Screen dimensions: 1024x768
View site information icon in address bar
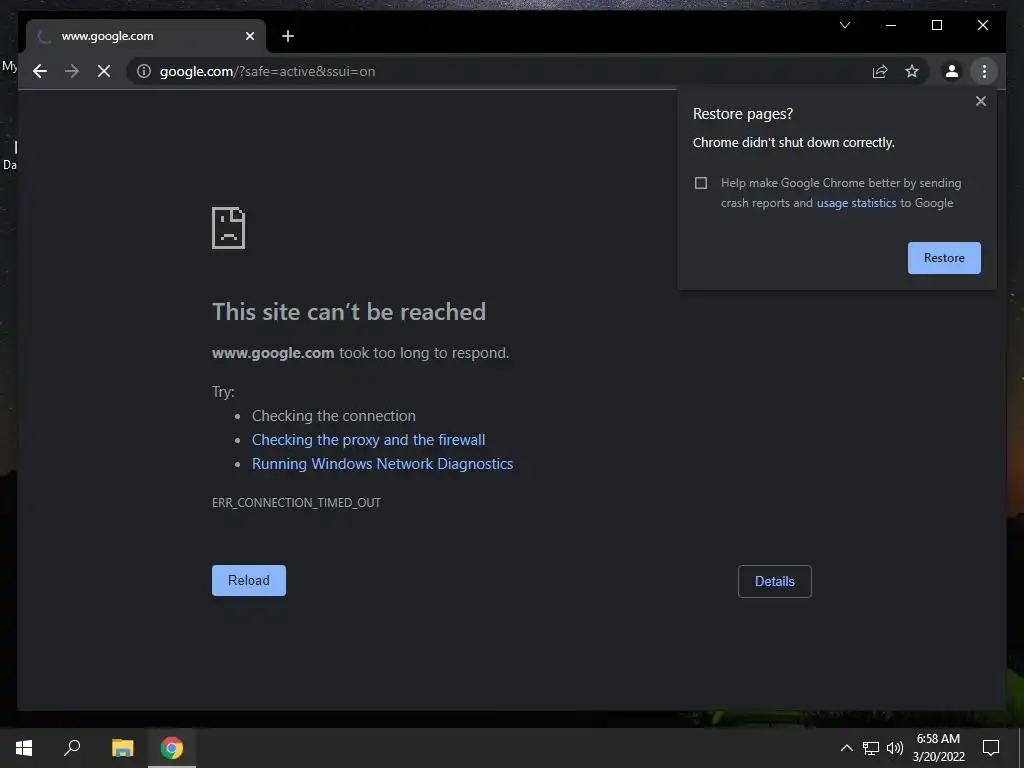pyautogui.click(x=144, y=71)
